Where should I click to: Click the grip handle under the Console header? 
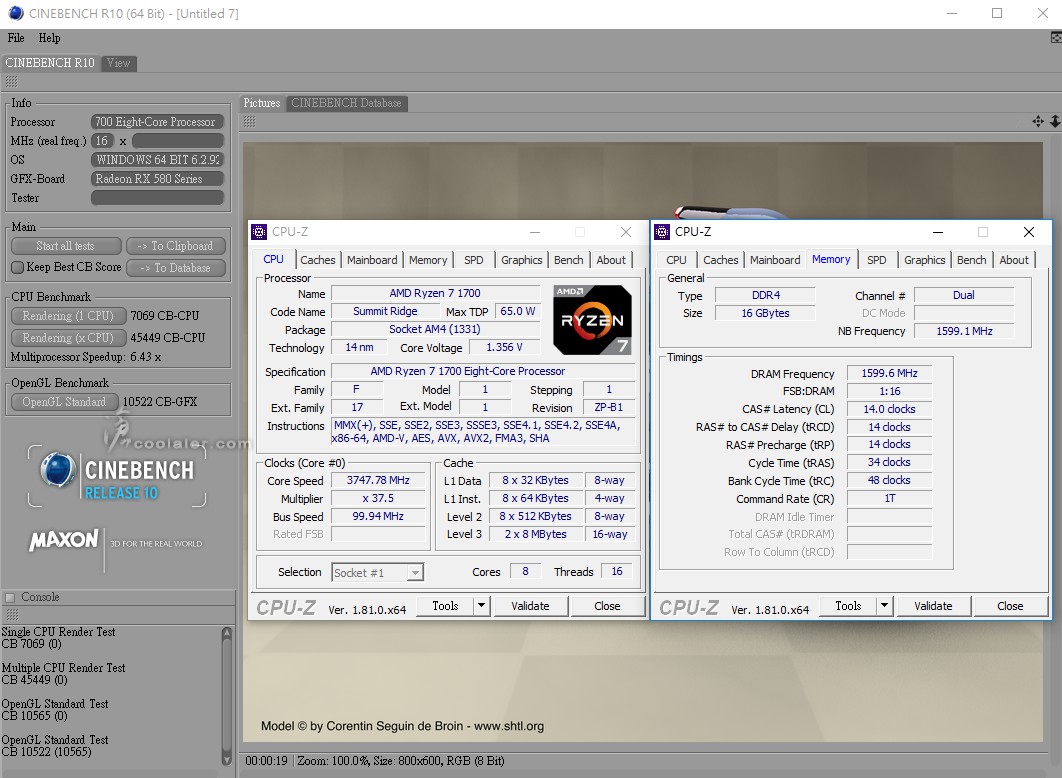[12, 614]
